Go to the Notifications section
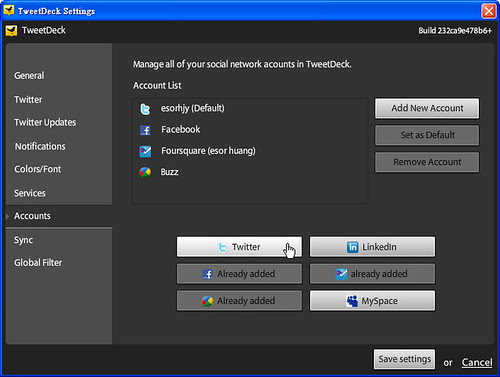The image size is (500, 377). point(40,146)
